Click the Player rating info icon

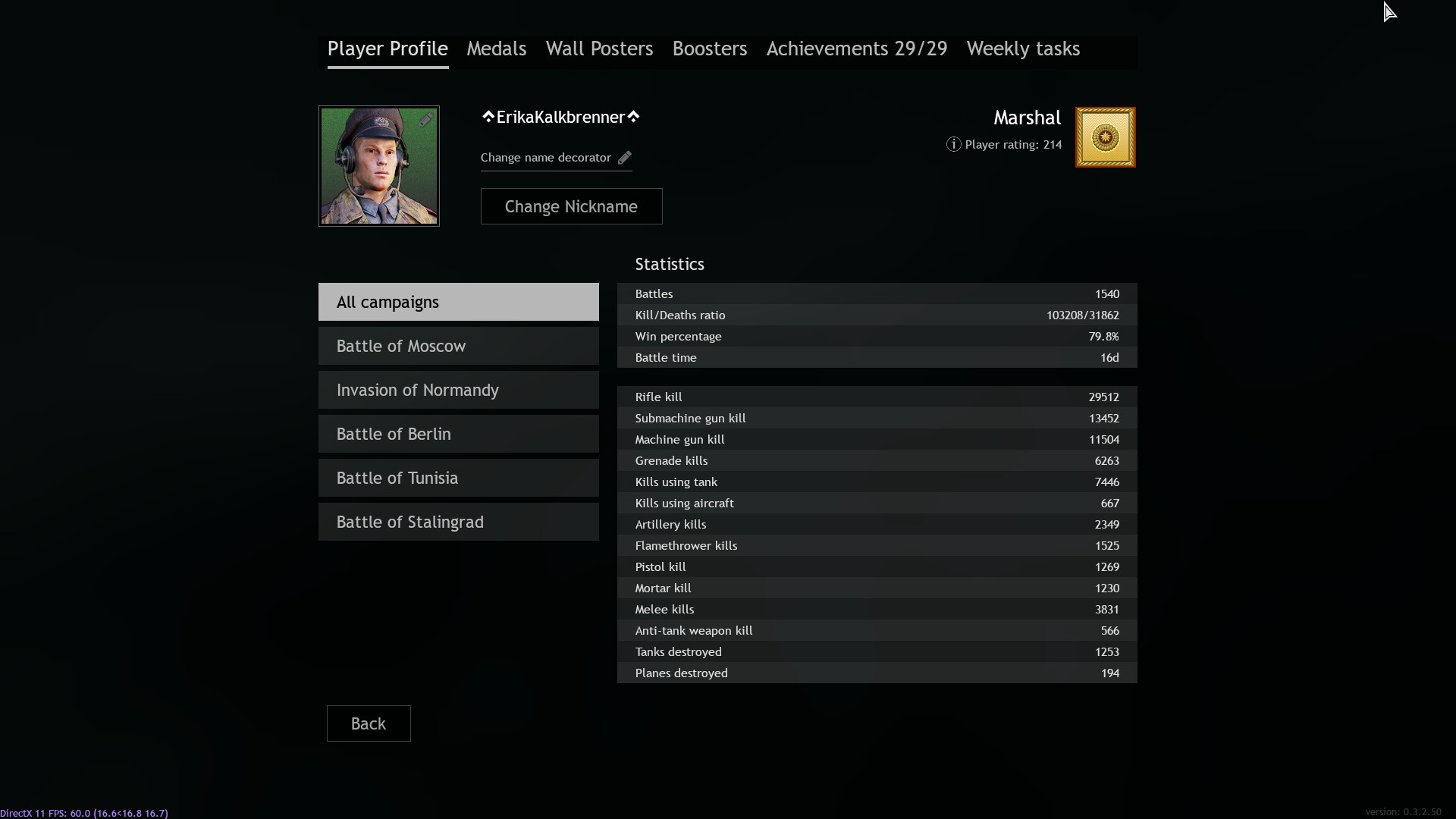click(x=953, y=144)
